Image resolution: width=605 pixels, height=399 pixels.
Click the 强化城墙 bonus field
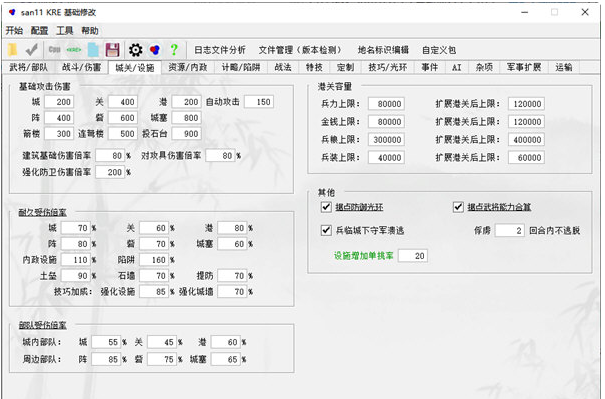tap(232, 292)
